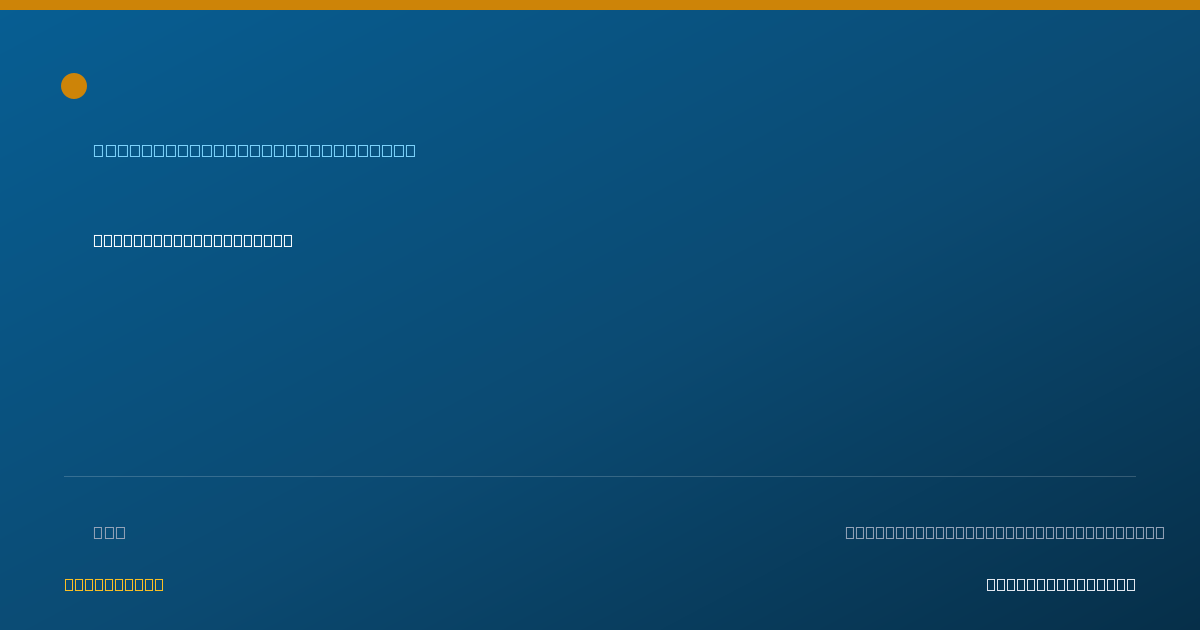1200x630 pixels.
Task: Click the long gray caption line at bottom right
Action: 1005,532
